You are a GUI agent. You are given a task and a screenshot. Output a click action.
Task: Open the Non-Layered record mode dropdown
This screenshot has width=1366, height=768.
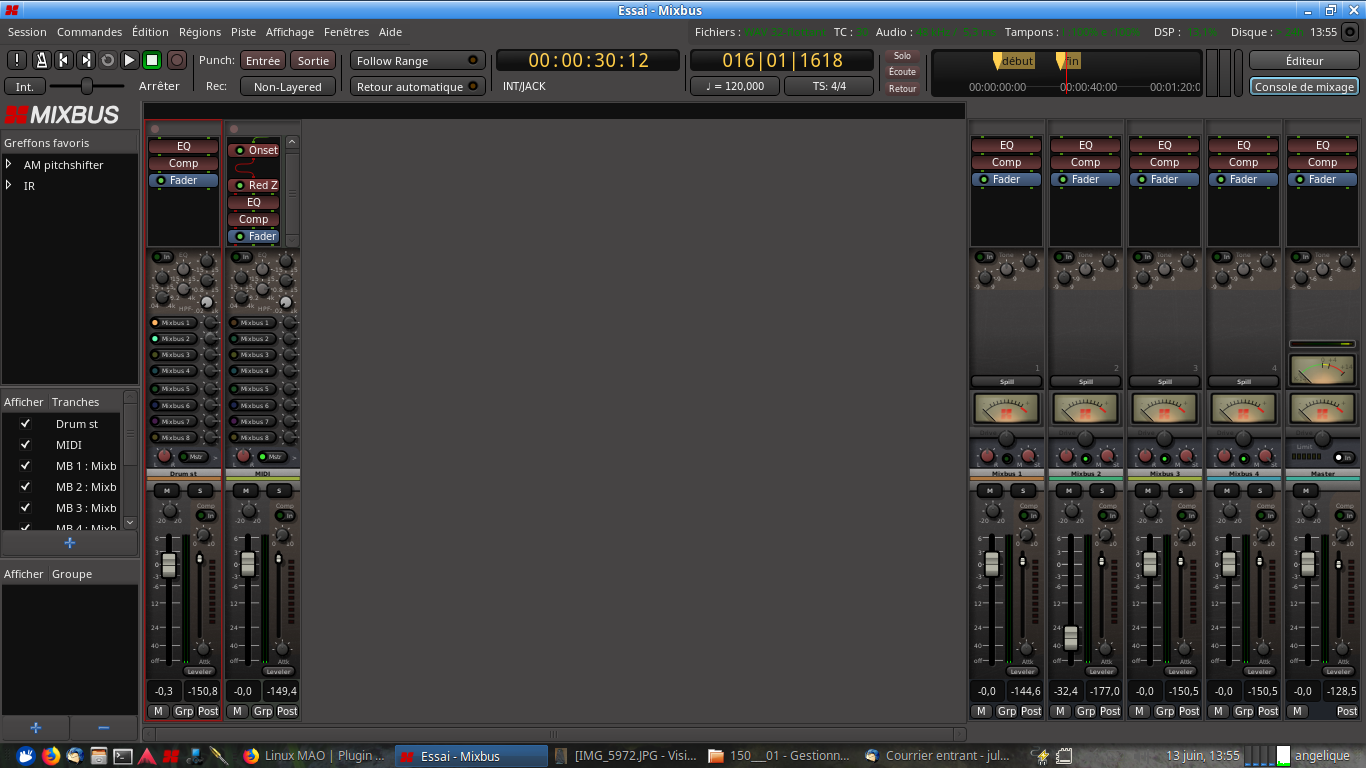(288, 86)
